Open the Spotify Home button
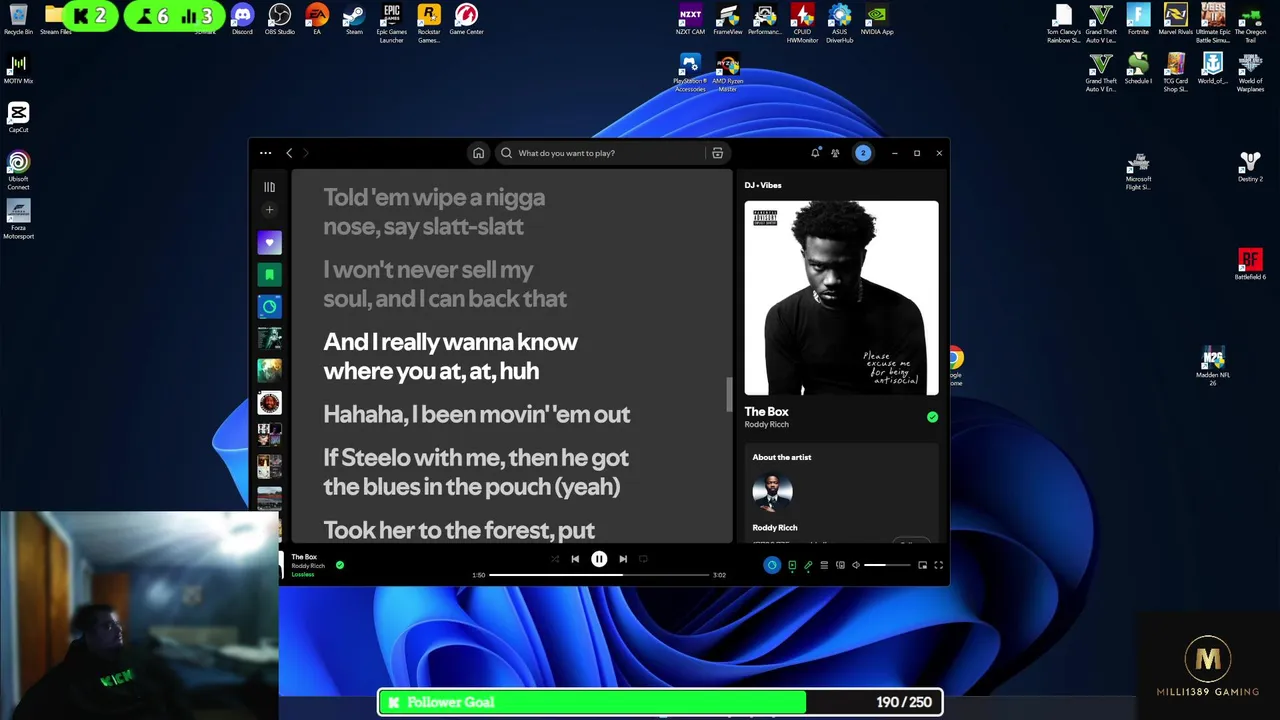Image resolution: width=1280 pixels, height=720 pixels. pyautogui.click(x=478, y=153)
